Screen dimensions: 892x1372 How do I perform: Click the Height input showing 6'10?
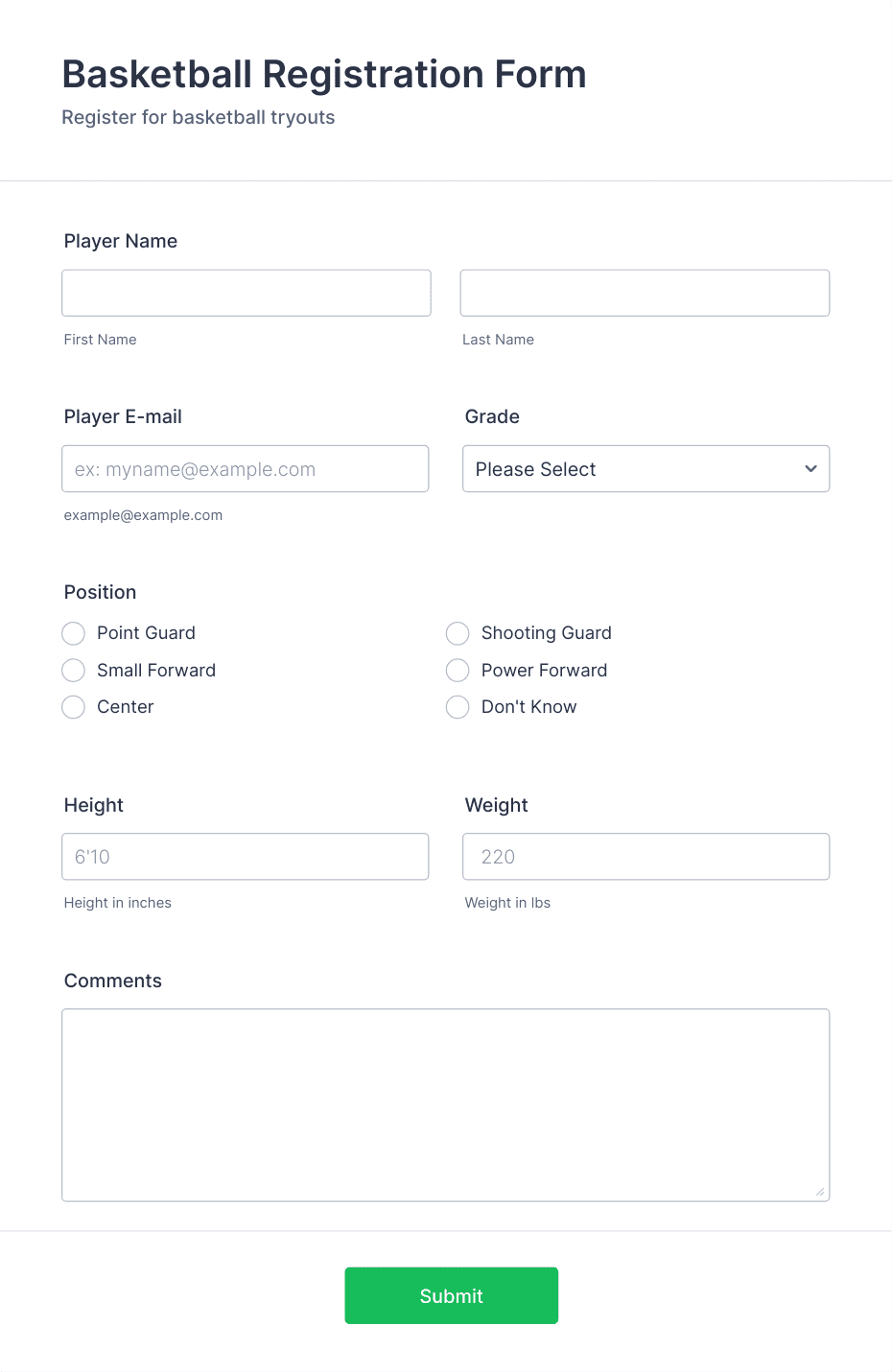point(246,857)
